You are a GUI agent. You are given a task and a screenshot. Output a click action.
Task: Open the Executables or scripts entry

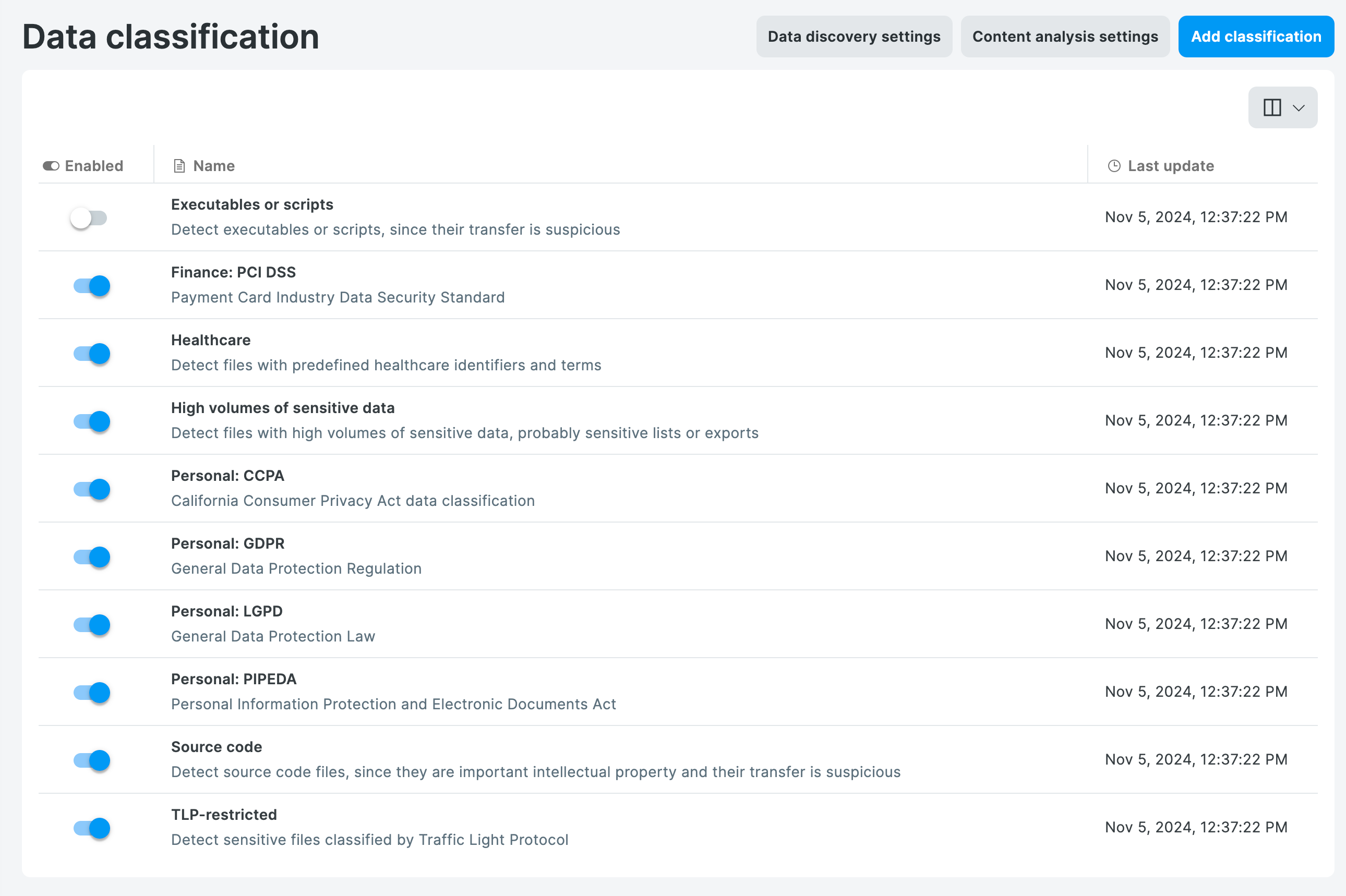(x=252, y=204)
